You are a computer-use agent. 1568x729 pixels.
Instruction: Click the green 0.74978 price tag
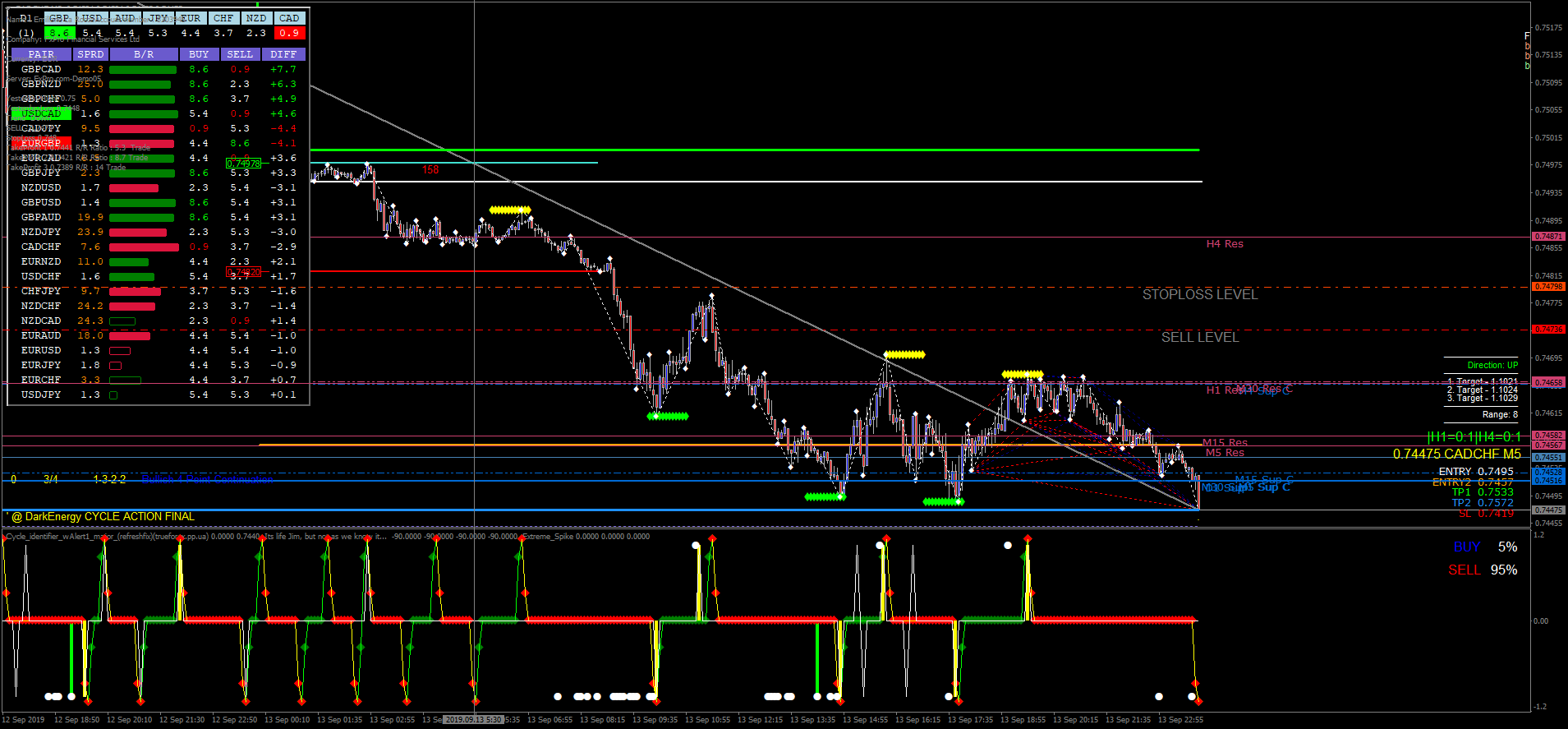[x=243, y=164]
